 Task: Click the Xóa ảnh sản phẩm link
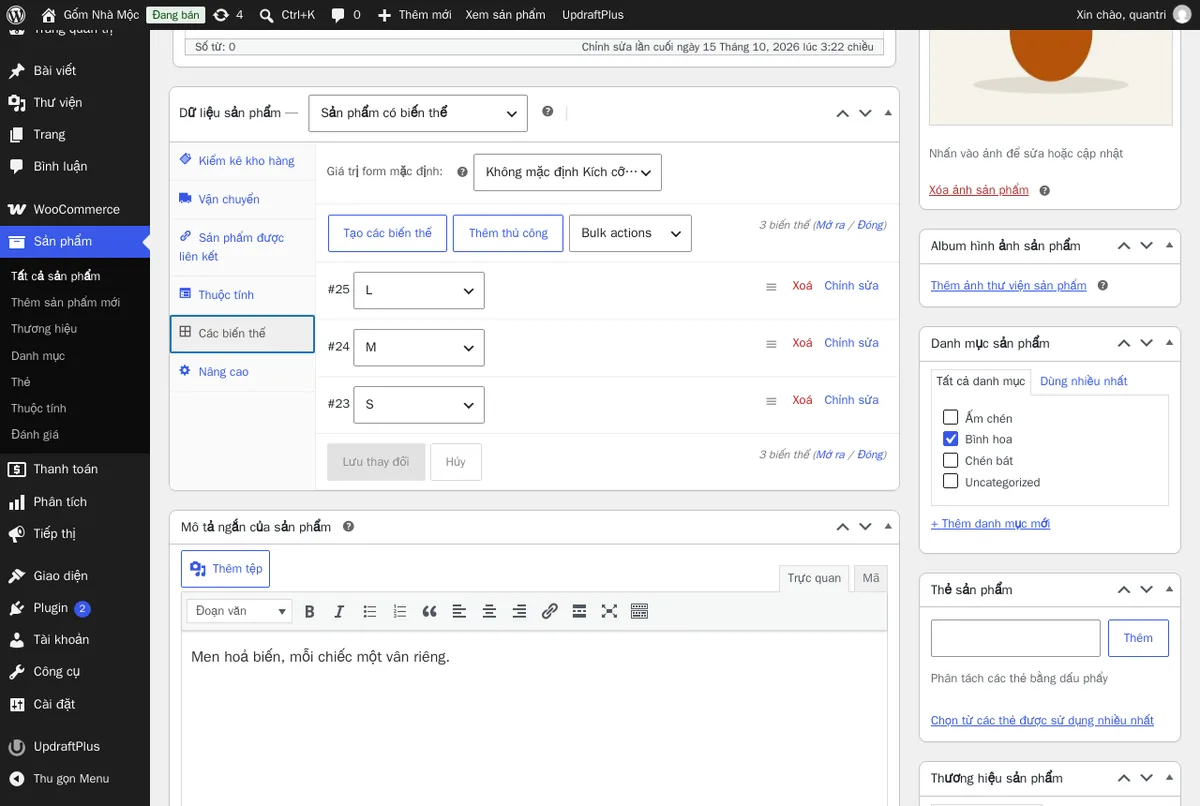pos(979,190)
